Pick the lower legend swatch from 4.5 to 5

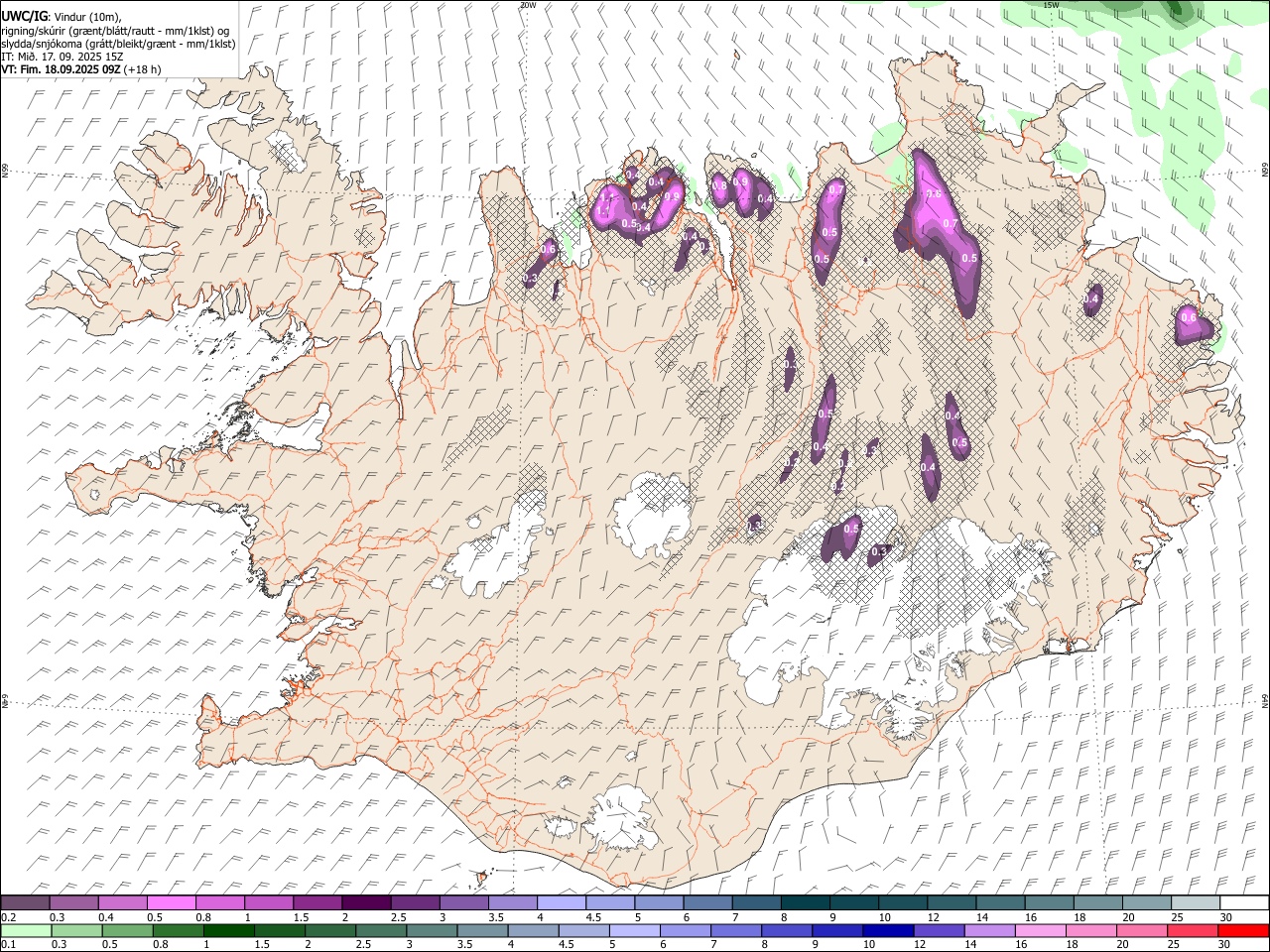click(x=583, y=930)
